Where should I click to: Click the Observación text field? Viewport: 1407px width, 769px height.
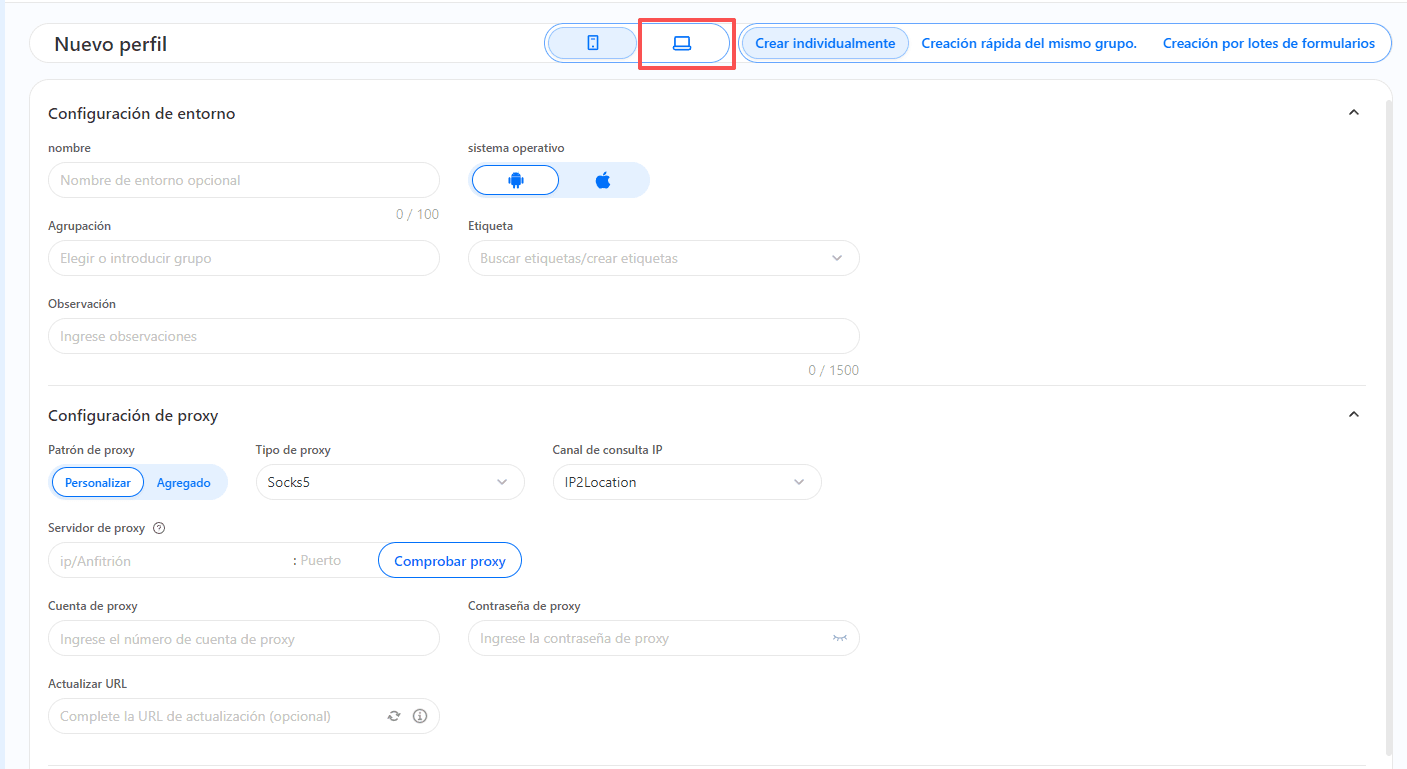(453, 336)
